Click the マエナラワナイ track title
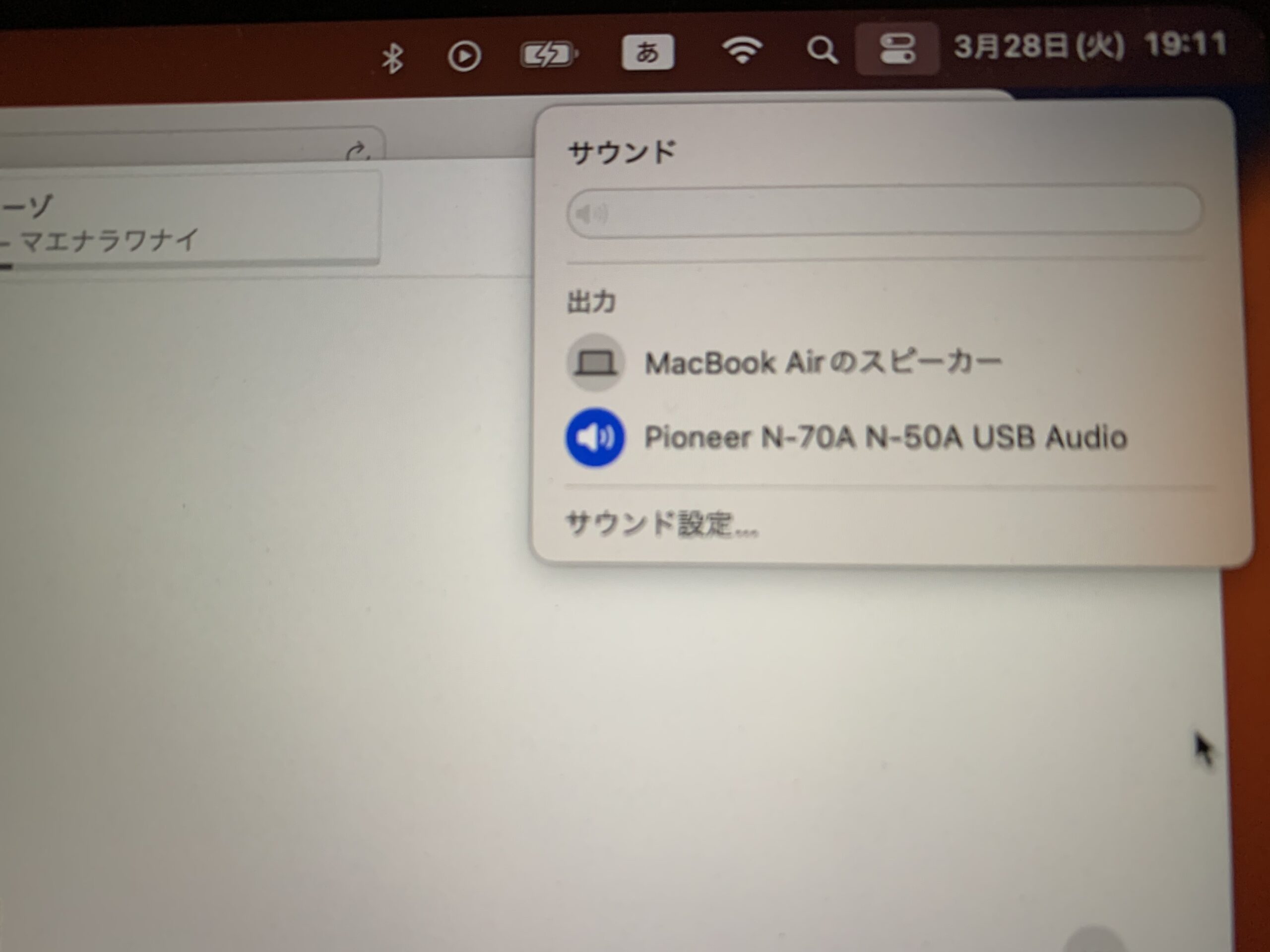Image resolution: width=1270 pixels, height=952 pixels. coord(109,240)
